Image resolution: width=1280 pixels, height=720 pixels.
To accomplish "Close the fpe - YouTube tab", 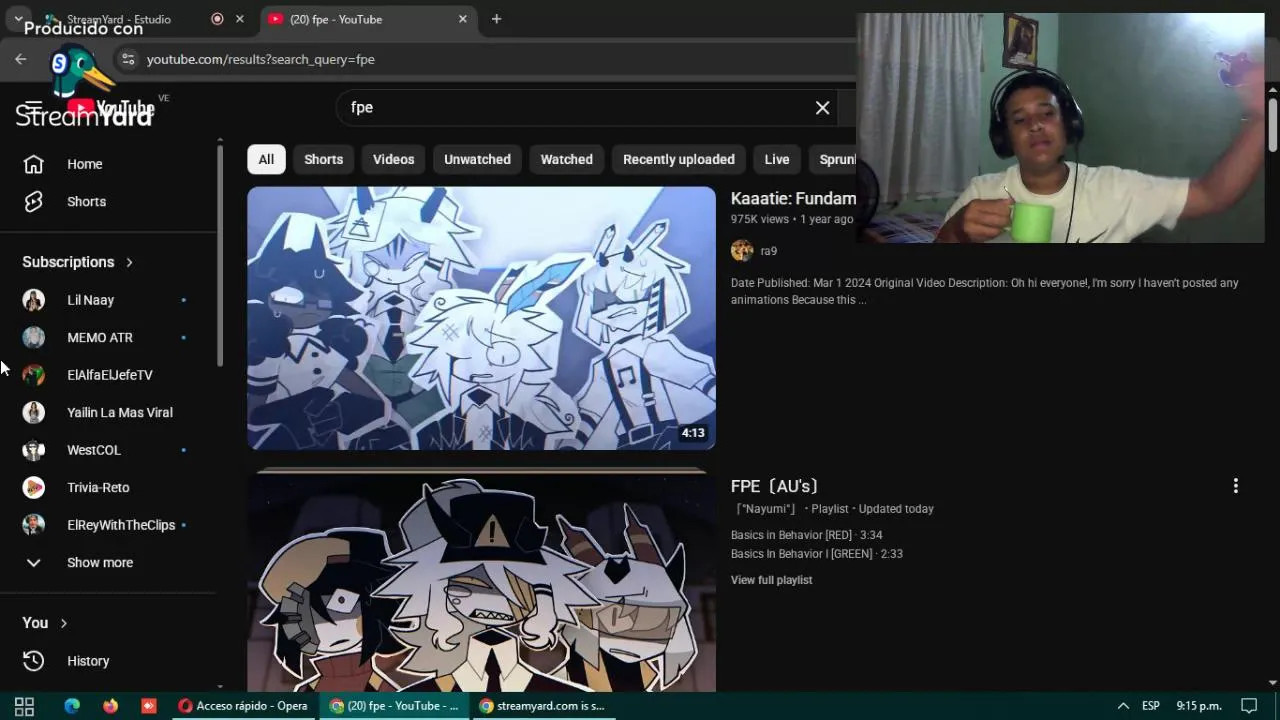I will (x=463, y=19).
